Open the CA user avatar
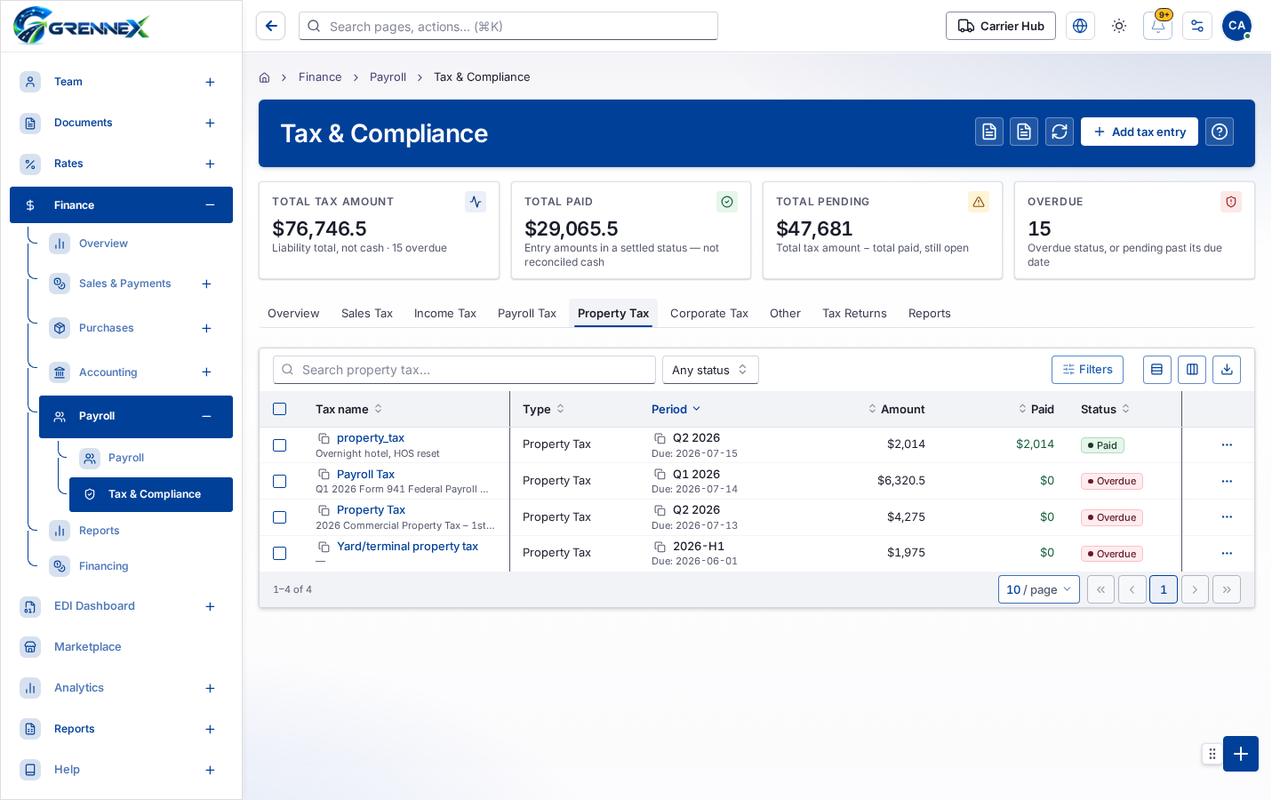This screenshot has width=1280, height=800. click(x=1237, y=26)
